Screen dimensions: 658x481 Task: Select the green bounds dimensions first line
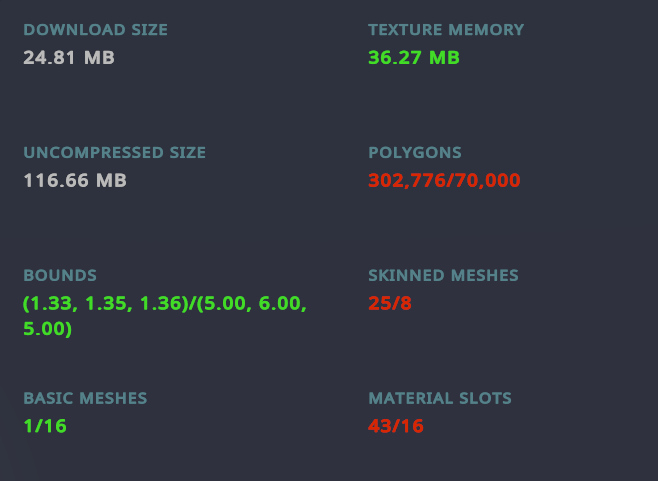pos(165,303)
